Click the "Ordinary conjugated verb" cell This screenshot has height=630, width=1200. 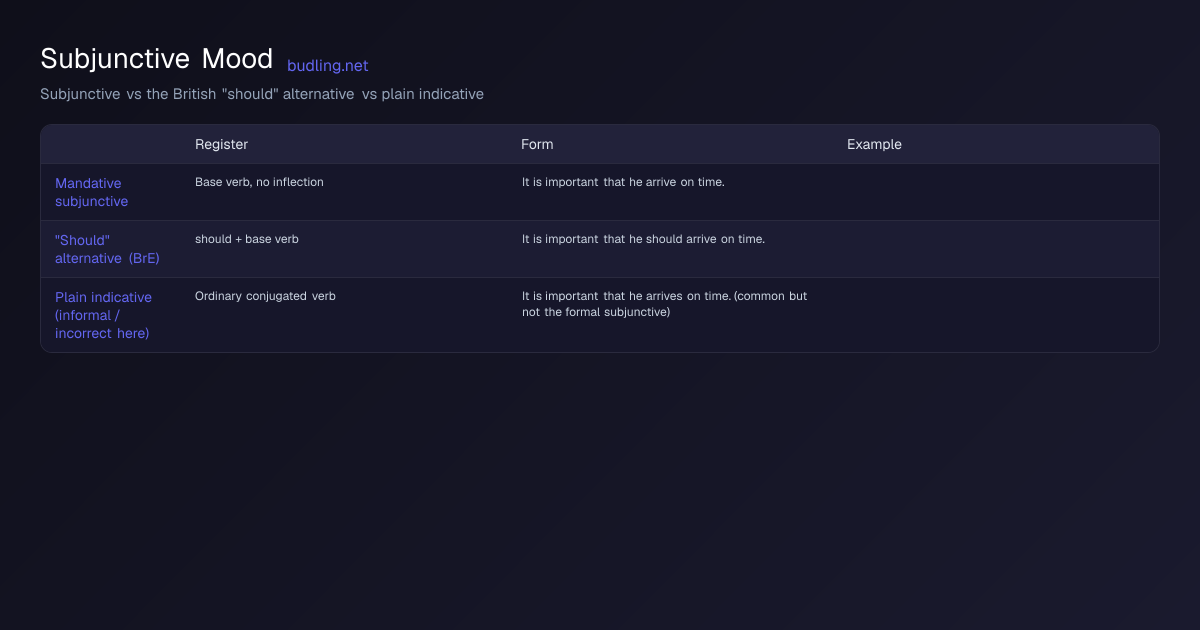coord(265,296)
